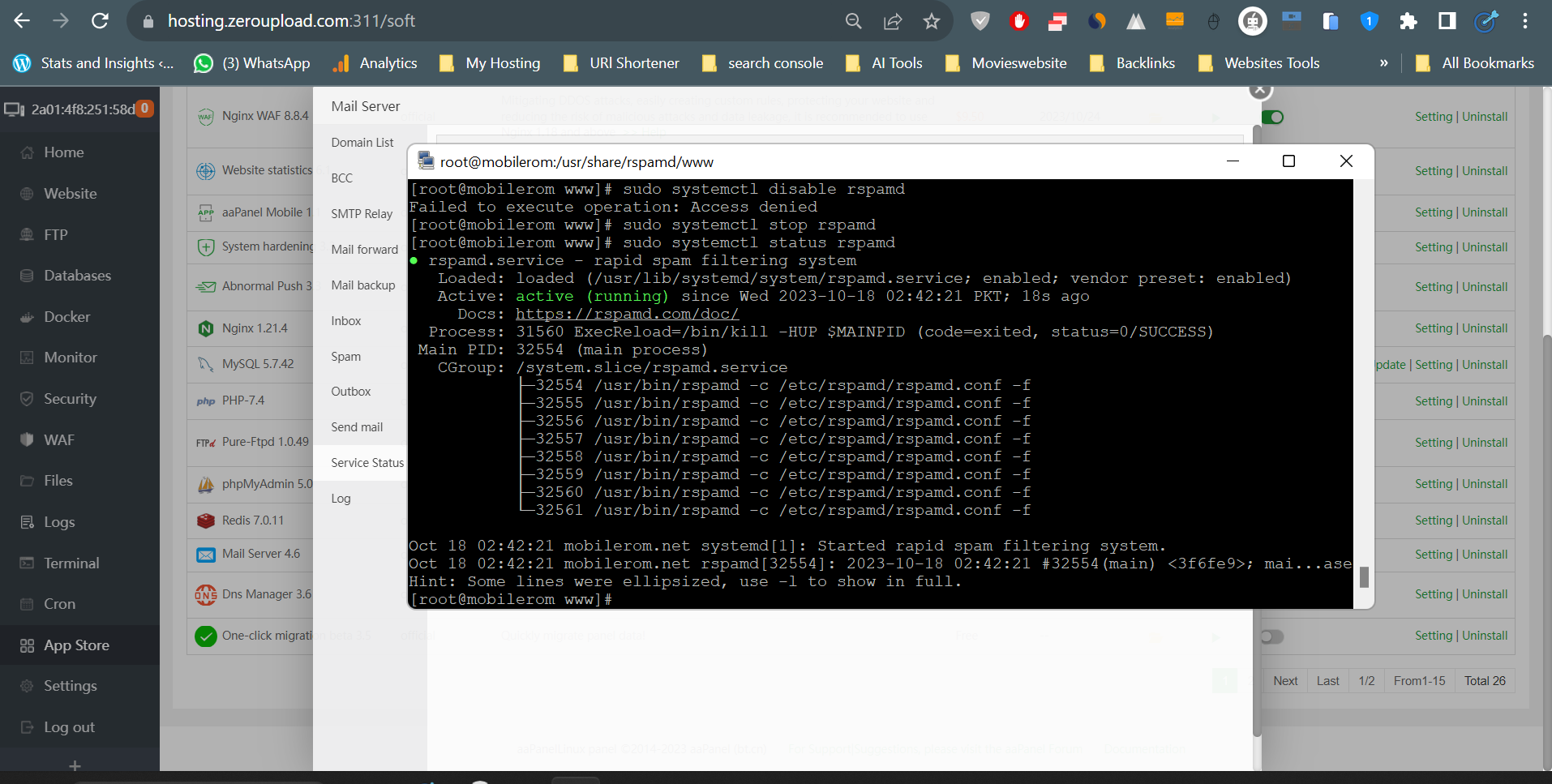1552x784 pixels.
Task: Select the Redis 7.0.11 plugin icon
Action: pos(205,521)
